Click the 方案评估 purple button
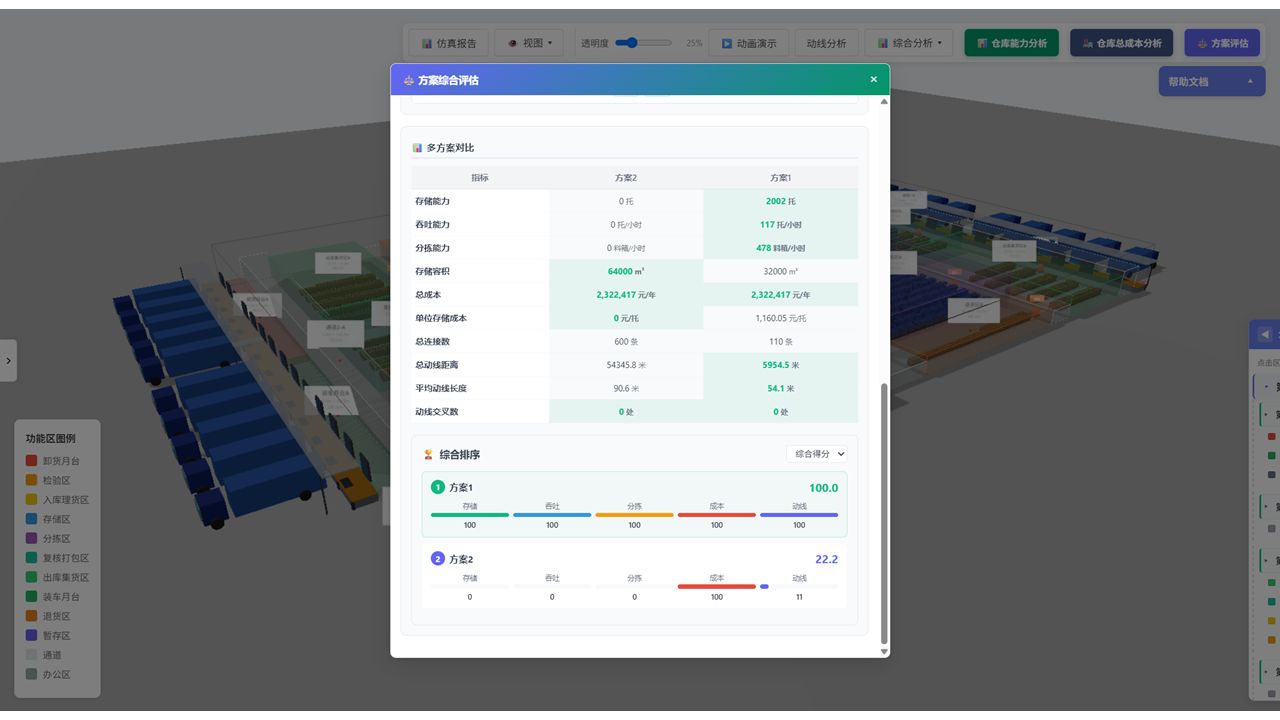 point(1222,43)
